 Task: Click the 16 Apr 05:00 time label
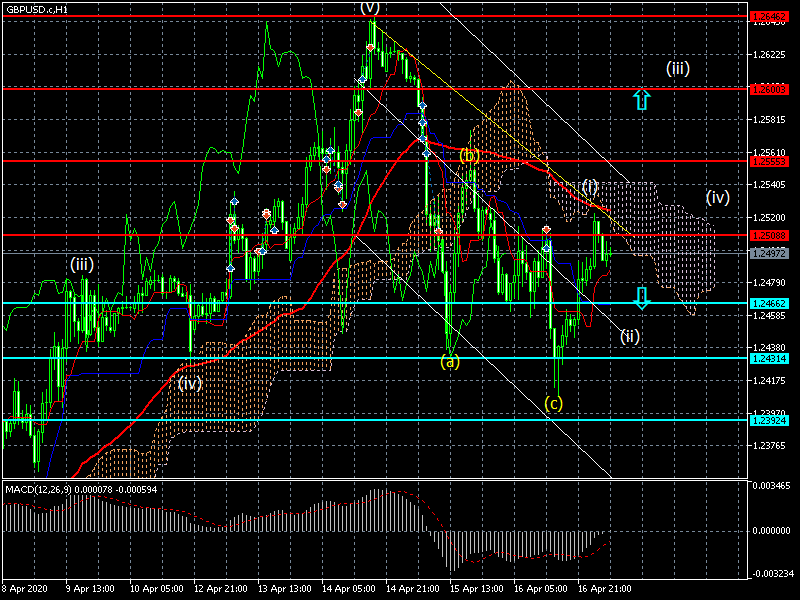point(540,588)
